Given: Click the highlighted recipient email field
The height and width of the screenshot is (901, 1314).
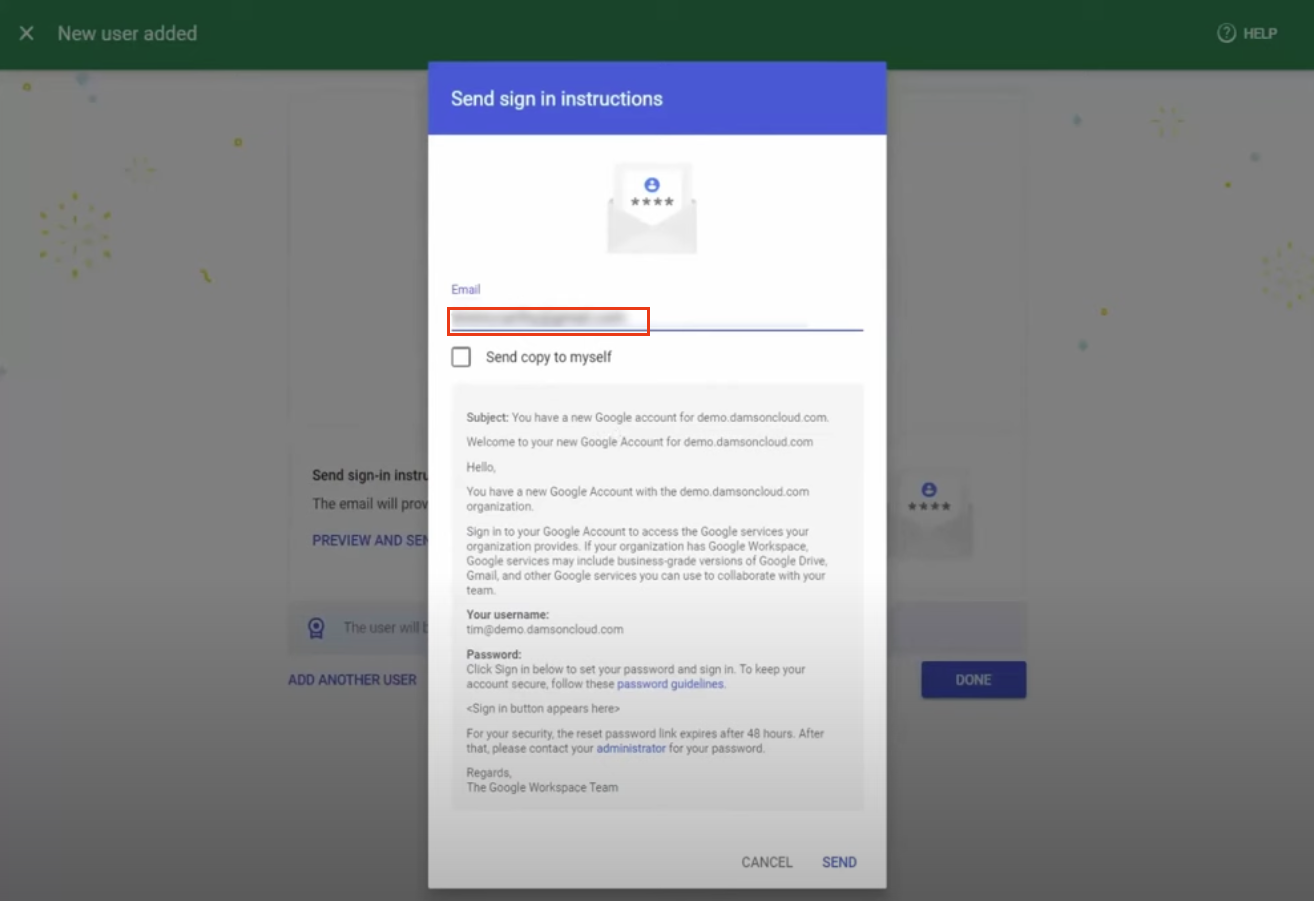Looking at the screenshot, I should click(x=548, y=320).
